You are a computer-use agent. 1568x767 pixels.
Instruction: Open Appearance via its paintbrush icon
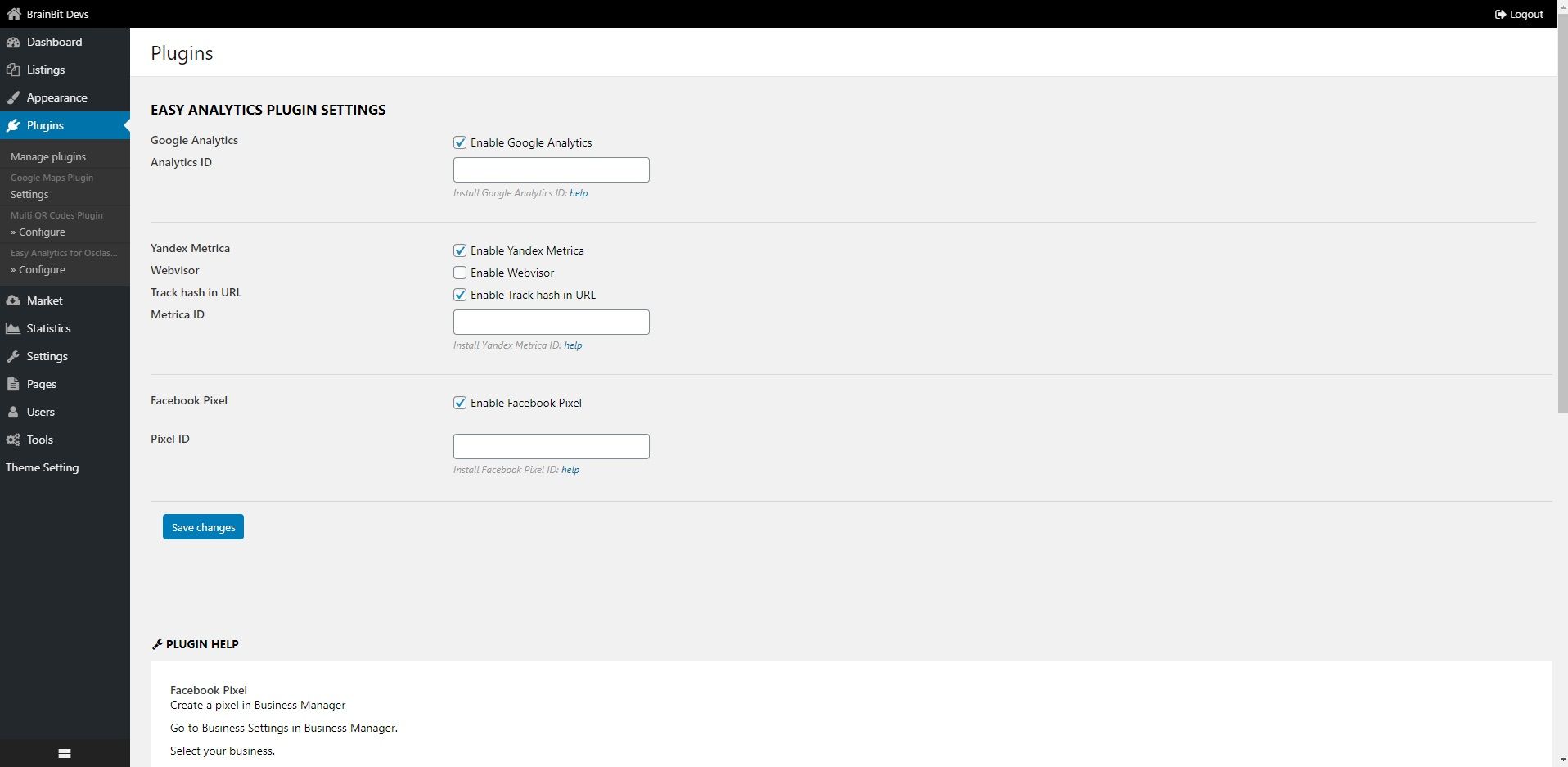(14, 97)
